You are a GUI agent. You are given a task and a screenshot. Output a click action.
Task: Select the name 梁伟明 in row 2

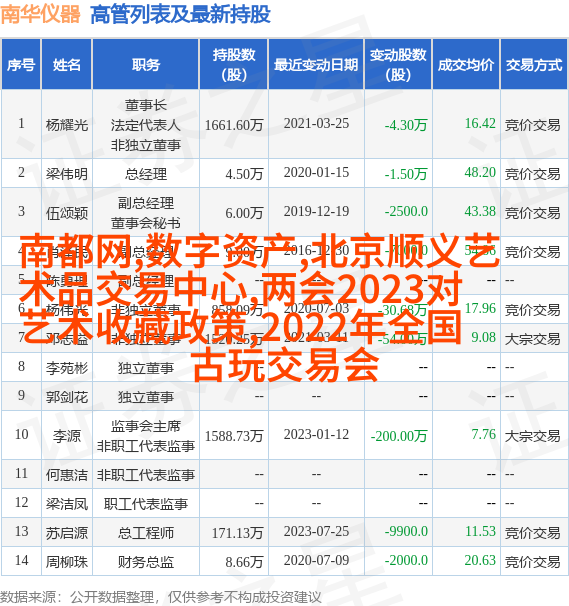point(66,174)
